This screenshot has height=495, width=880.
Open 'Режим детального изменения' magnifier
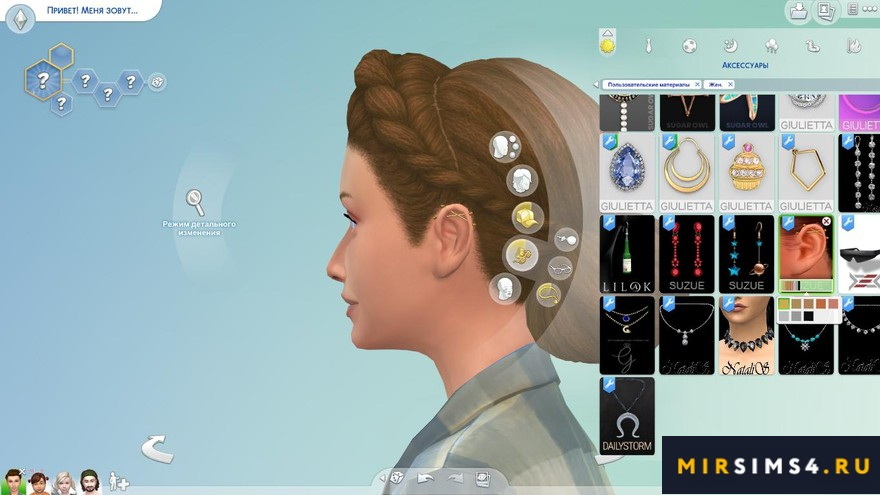(x=196, y=203)
